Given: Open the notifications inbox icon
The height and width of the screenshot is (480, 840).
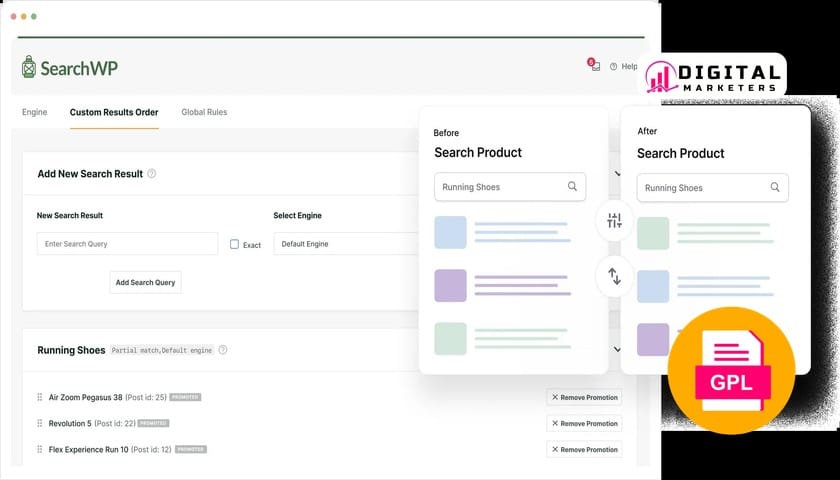Looking at the screenshot, I should [x=594, y=65].
